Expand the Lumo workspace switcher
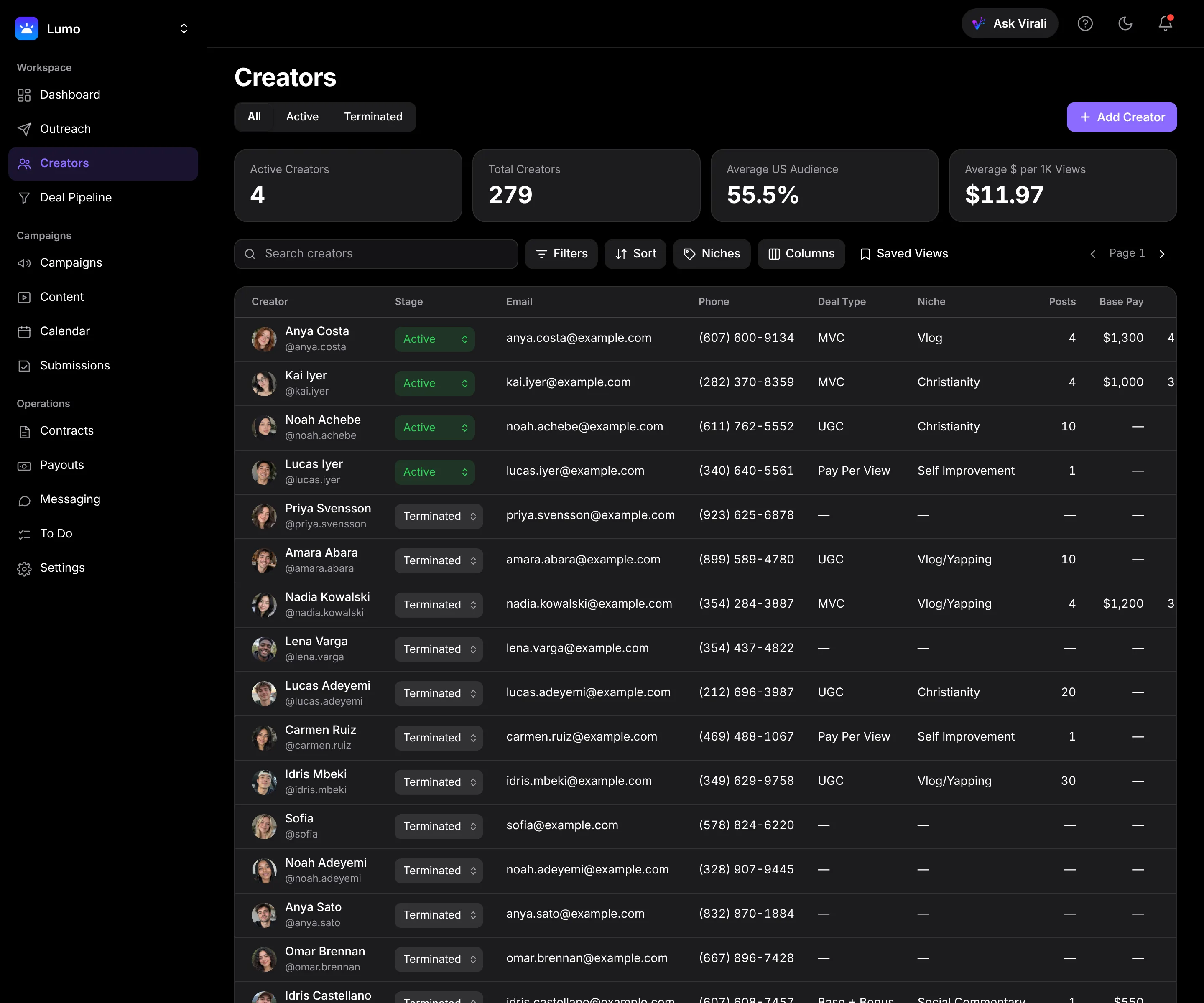 pos(184,29)
